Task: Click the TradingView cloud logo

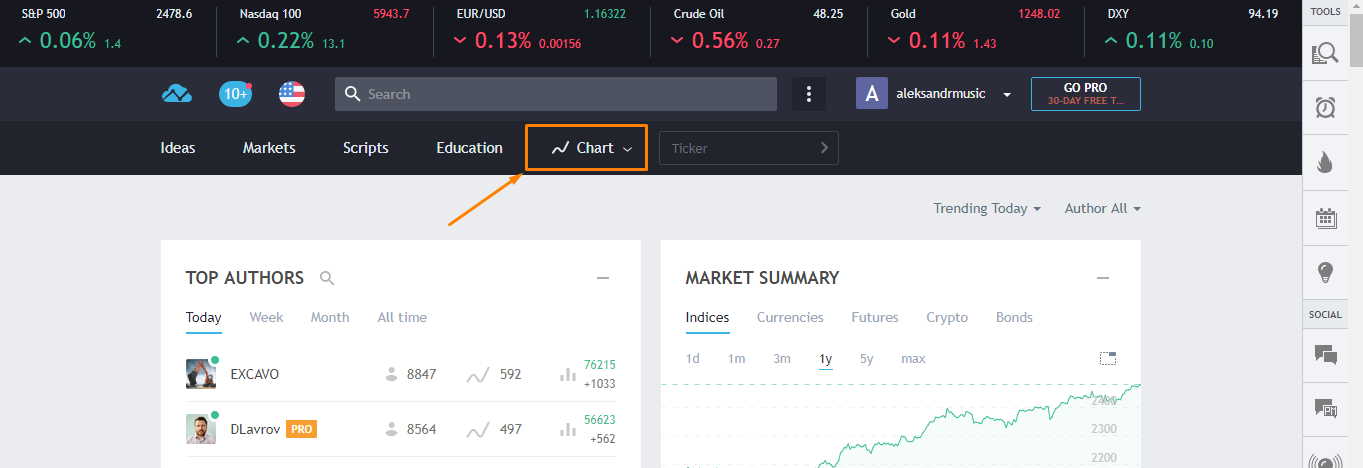Action: (x=177, y=94)
